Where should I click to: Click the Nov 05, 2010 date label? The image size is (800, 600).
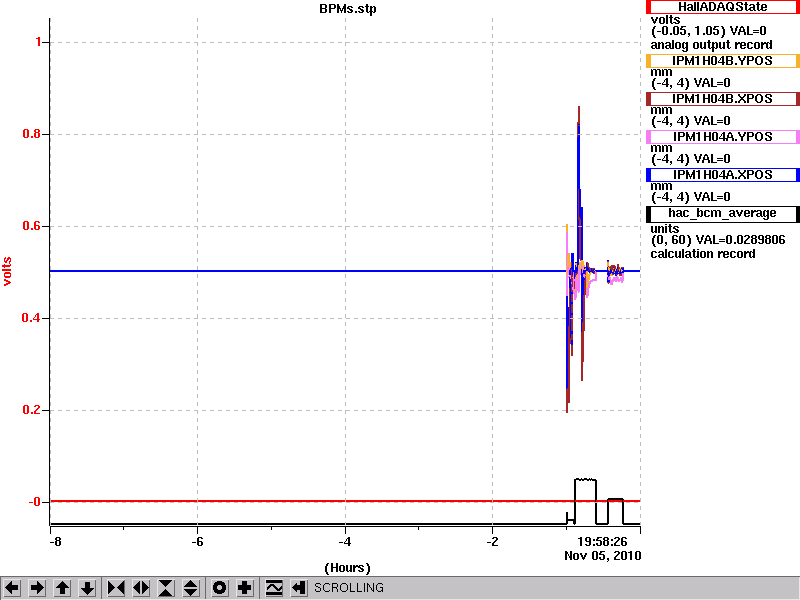(x=603, y=556)
